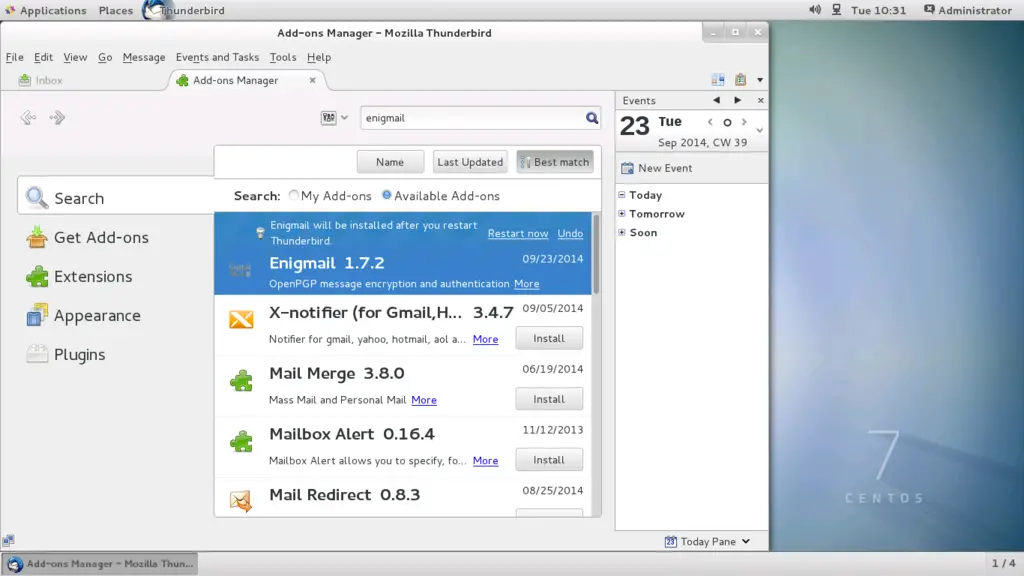Click Add-ons Manager taskbar button

100,564
